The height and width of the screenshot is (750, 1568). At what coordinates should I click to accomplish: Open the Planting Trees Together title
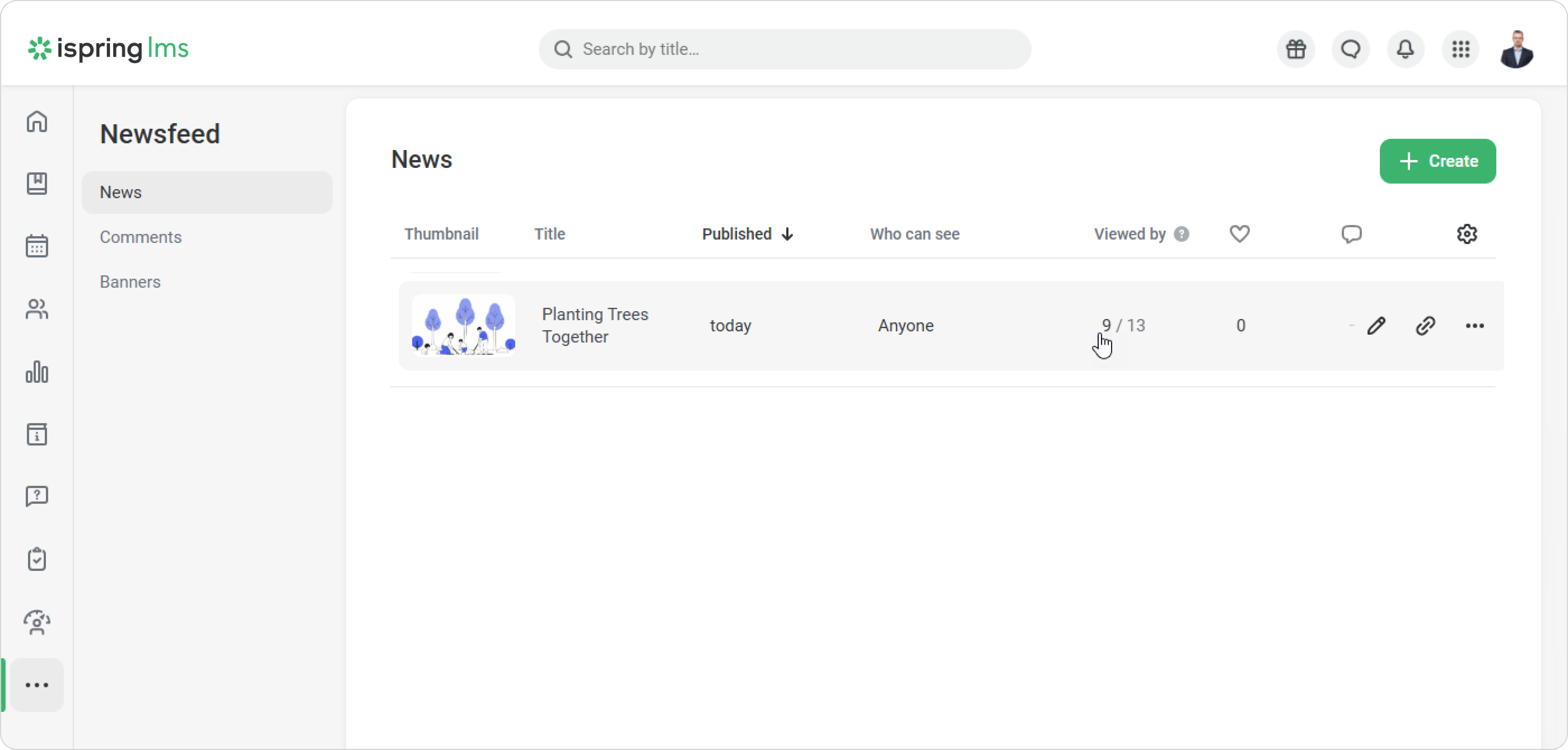click(x=595, y=325)
